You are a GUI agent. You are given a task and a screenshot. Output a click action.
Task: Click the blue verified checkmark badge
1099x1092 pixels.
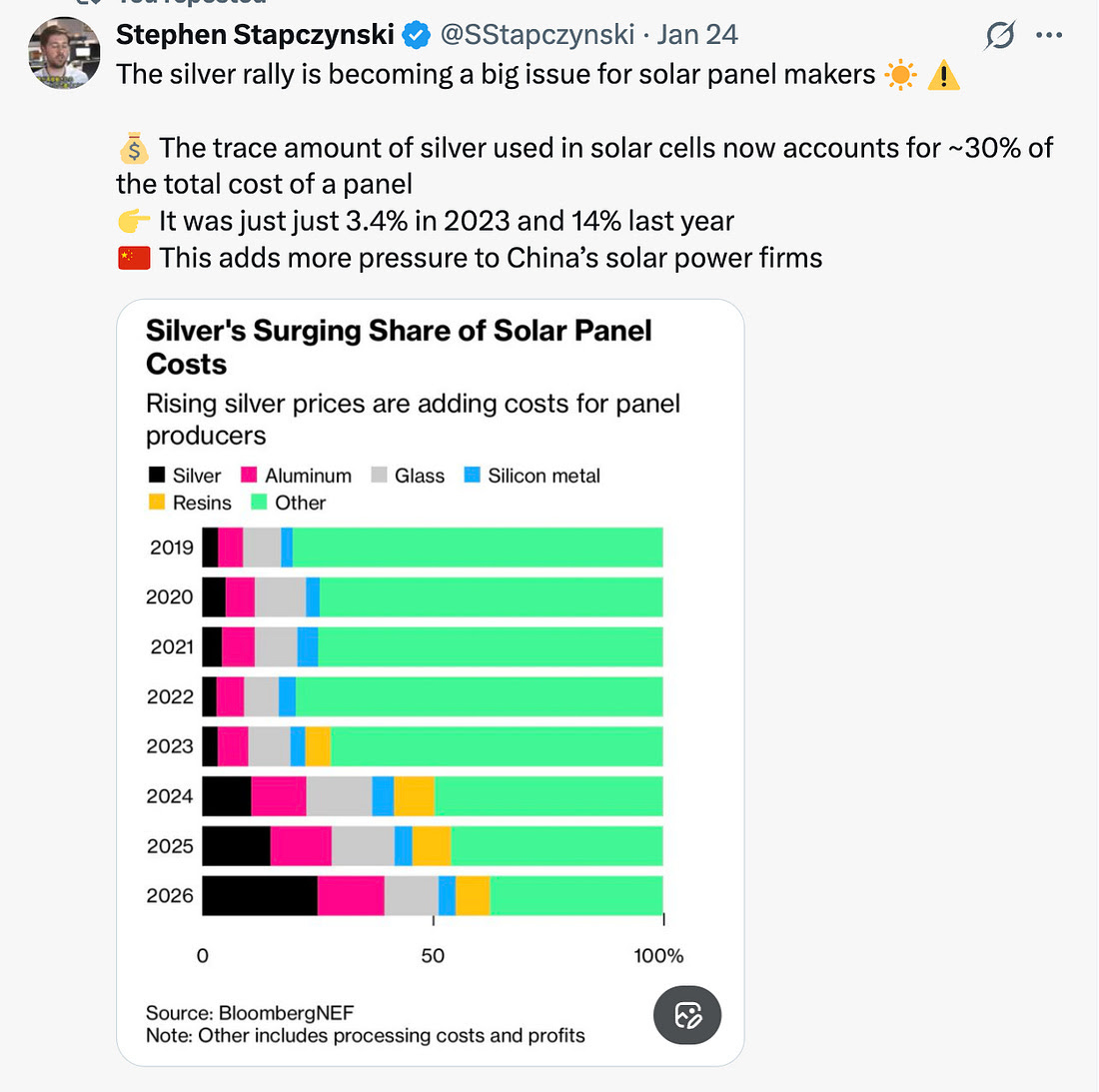pyautogui.click(x=416, y=36)
